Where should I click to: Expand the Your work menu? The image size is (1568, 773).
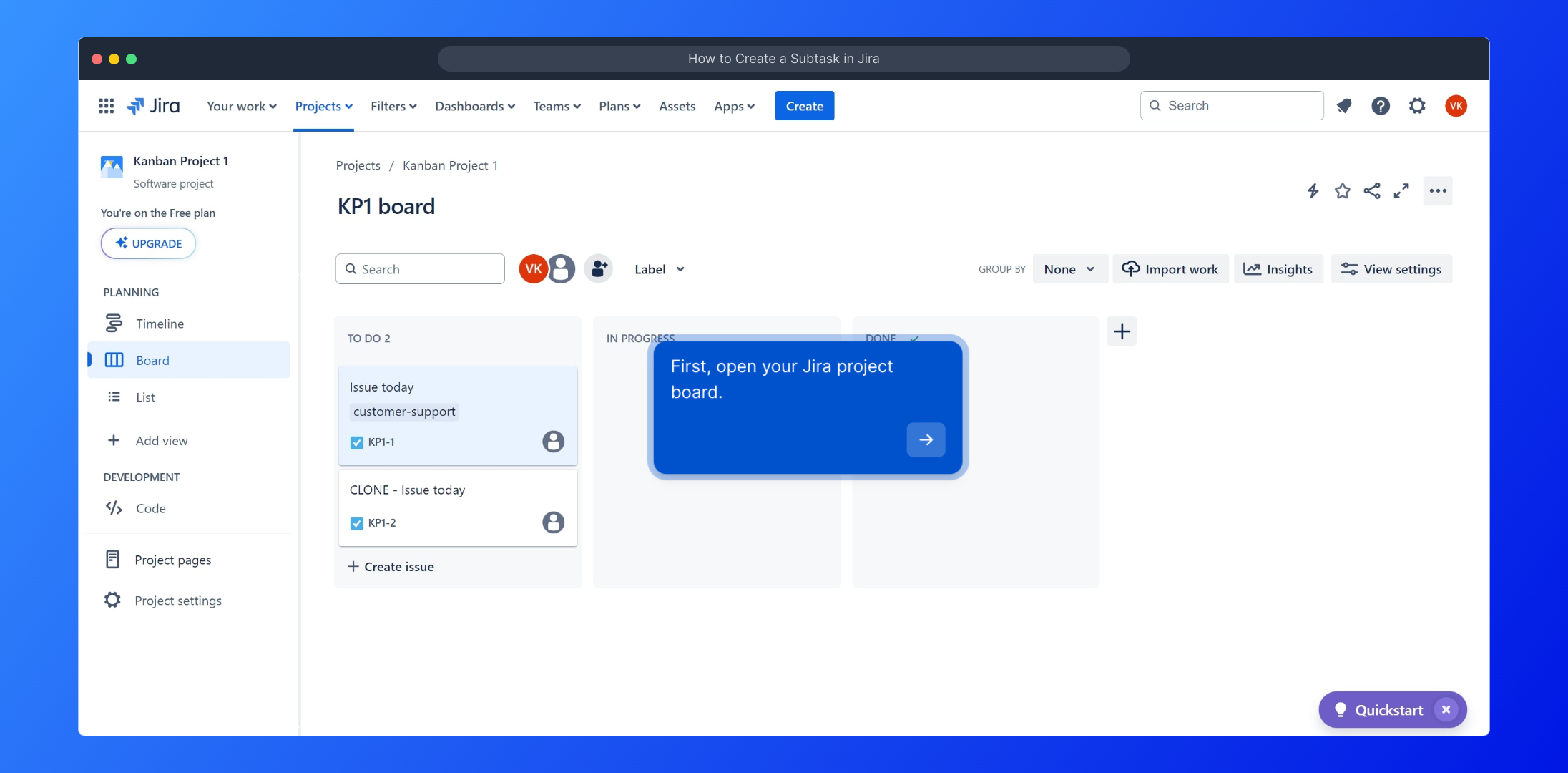point(241,106)
